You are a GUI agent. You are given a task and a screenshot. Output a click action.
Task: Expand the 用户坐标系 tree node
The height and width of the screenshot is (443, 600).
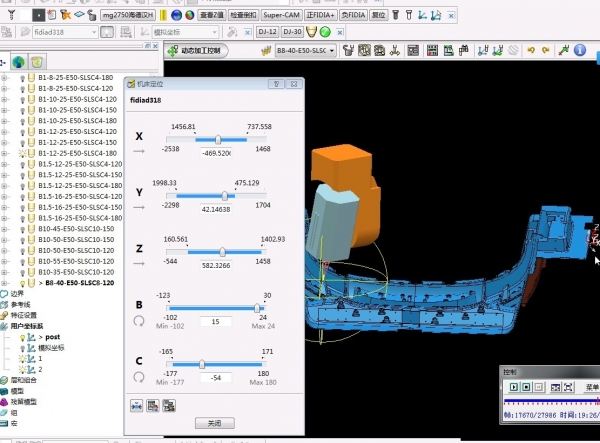[4, 326]
